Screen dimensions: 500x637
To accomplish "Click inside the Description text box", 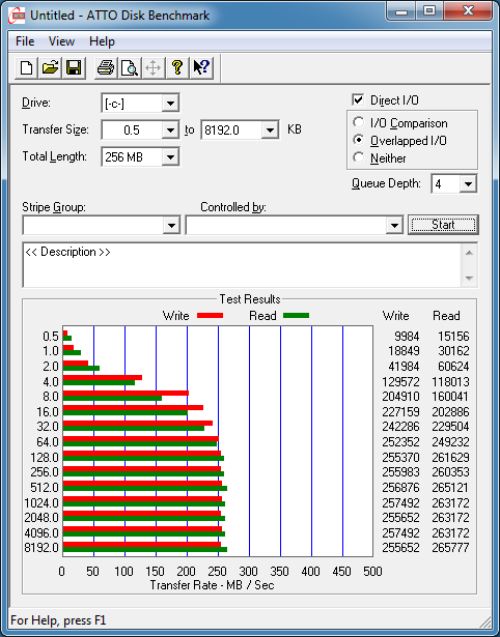I will pyautogui.click(x=242, y=265).
